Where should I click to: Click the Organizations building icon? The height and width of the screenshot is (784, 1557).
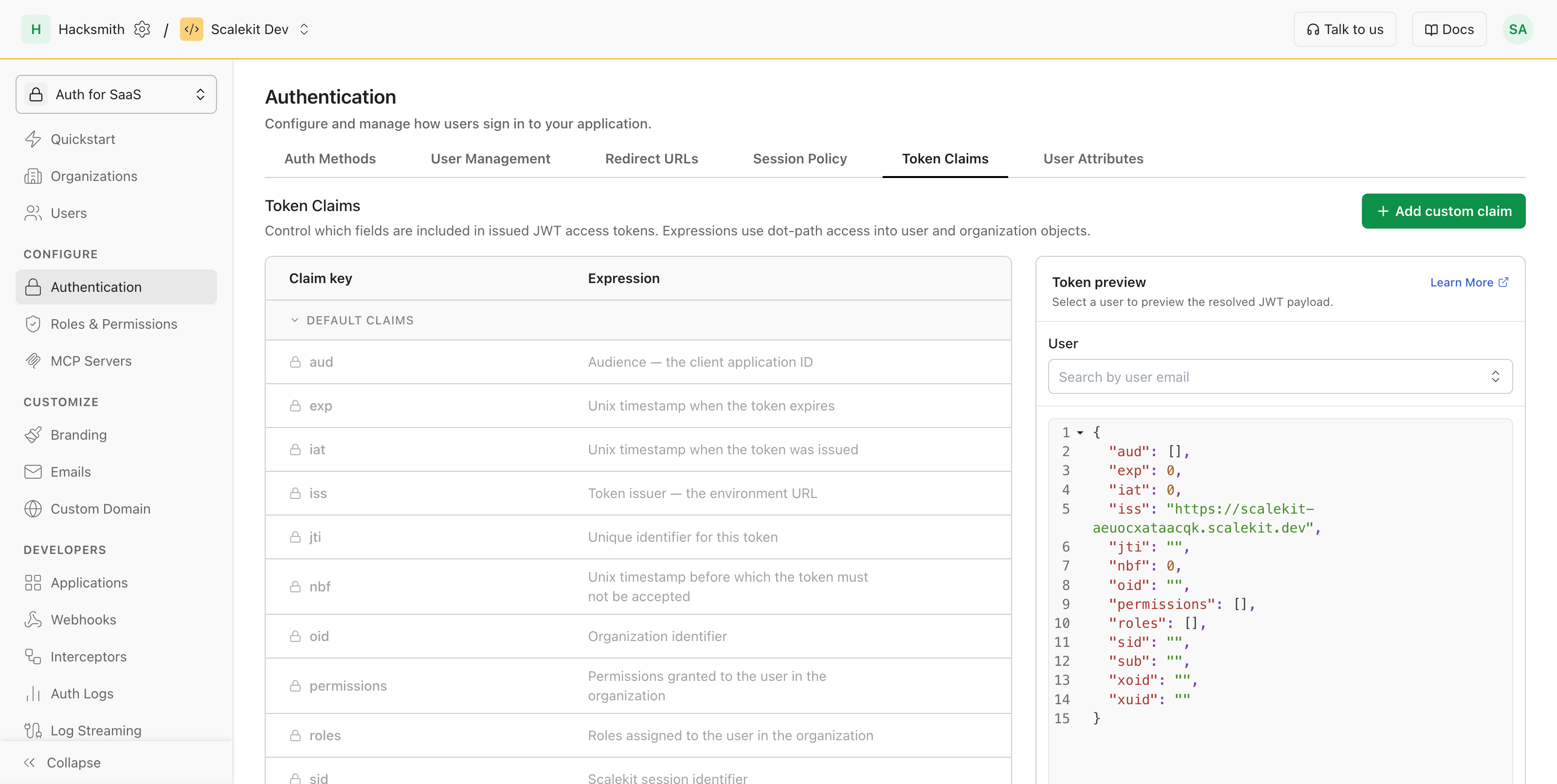click(33, 176)
